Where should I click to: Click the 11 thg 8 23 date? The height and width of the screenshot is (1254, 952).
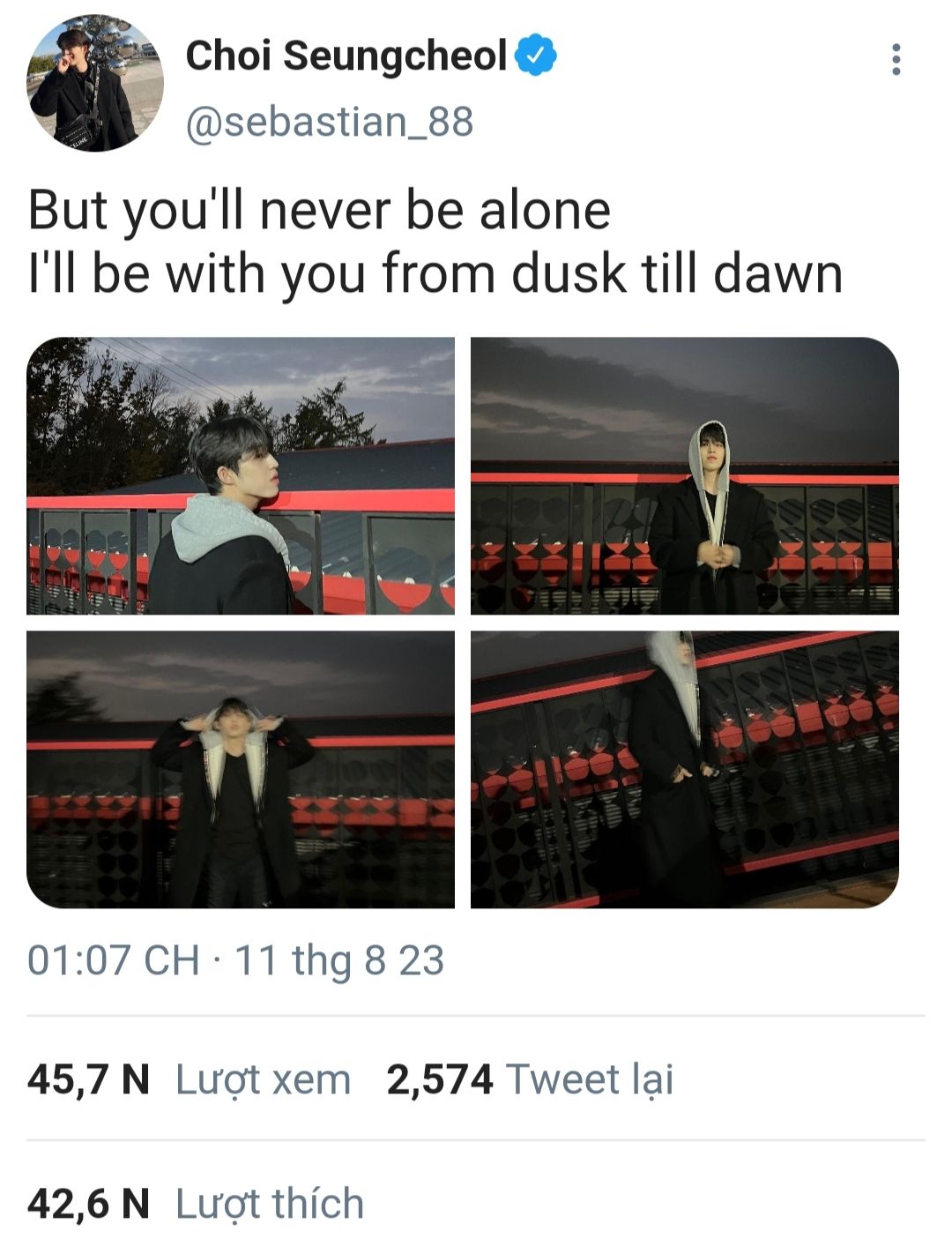click(339, 960)
